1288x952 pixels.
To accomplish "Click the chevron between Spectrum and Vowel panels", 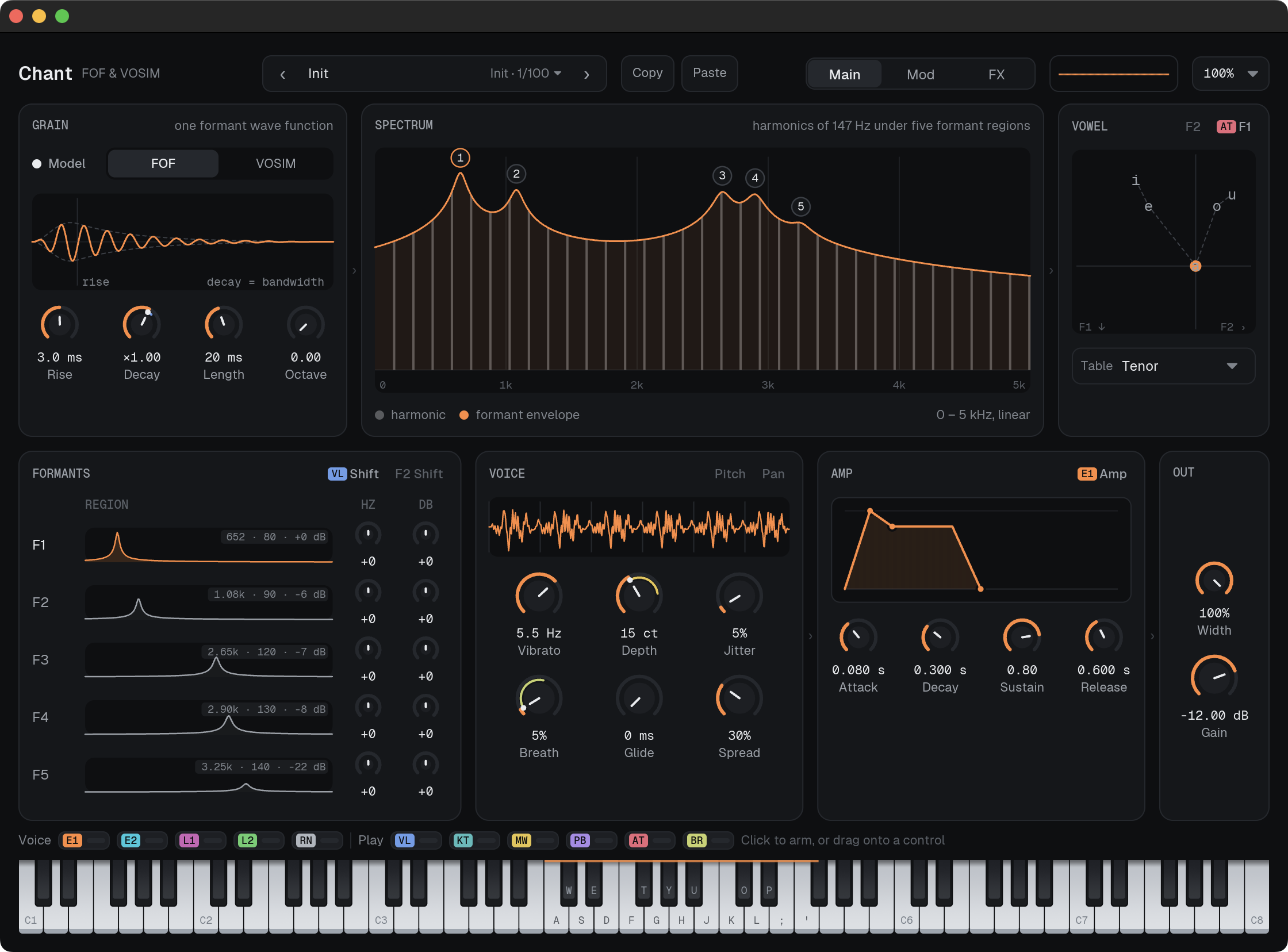I will pyautogui.click(x=1051, y=270).
